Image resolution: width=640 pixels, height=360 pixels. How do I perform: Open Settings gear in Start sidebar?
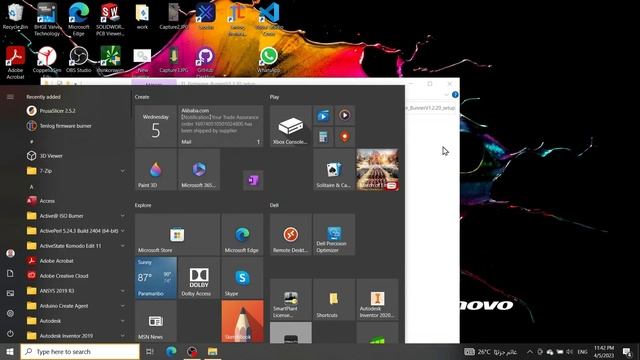(10, 313)
